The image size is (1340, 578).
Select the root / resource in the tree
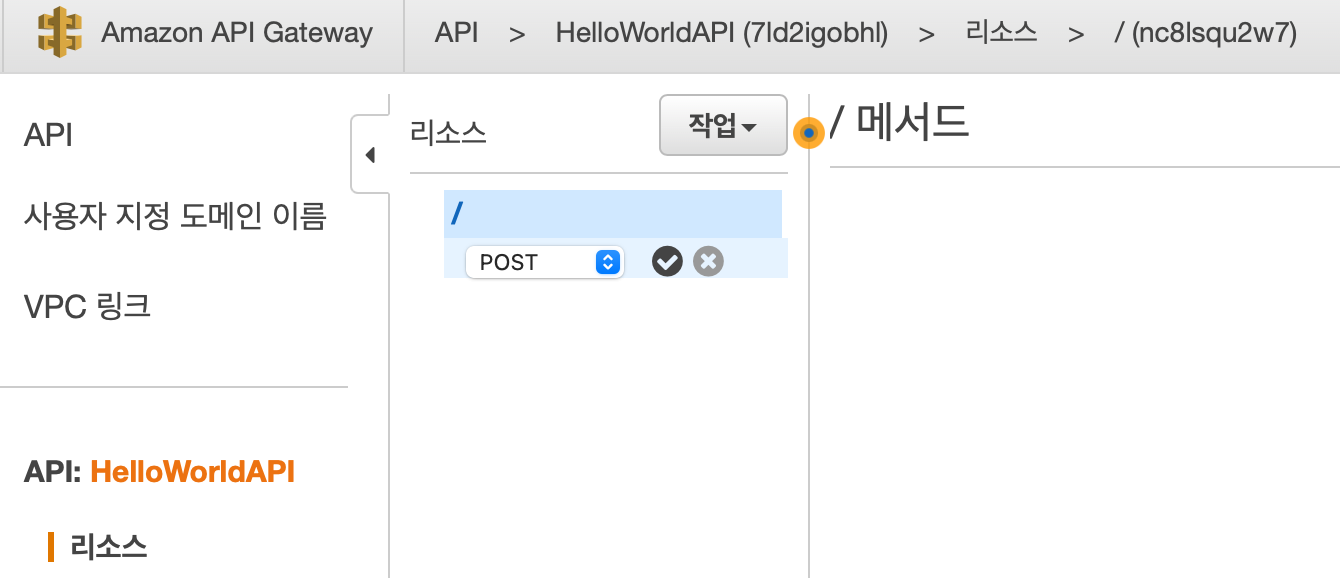[x=613, y=214]
